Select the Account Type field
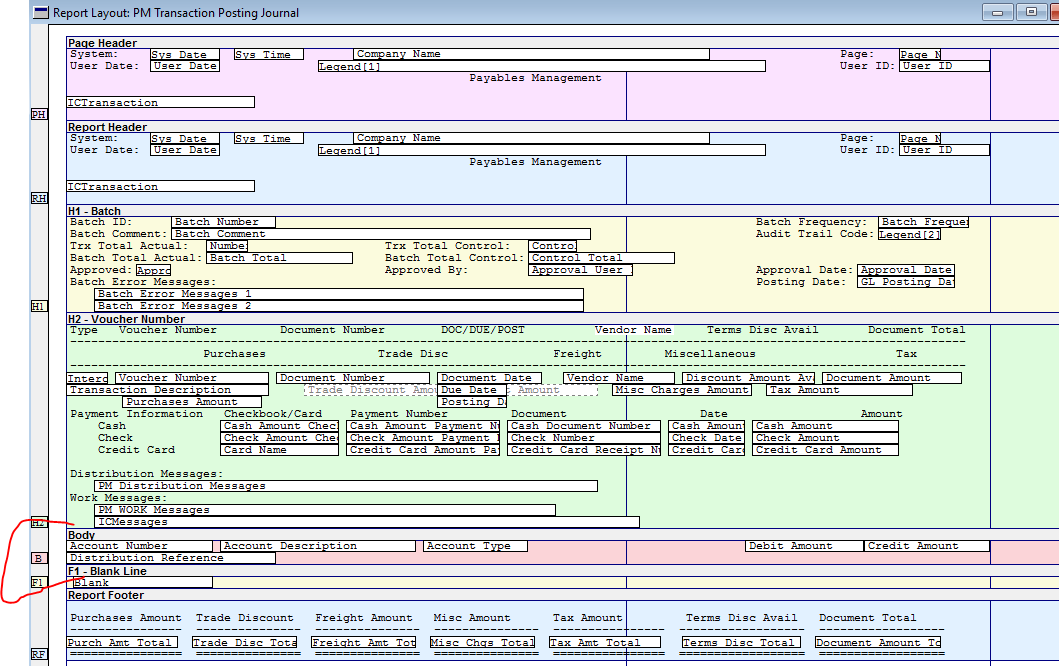 475,546
